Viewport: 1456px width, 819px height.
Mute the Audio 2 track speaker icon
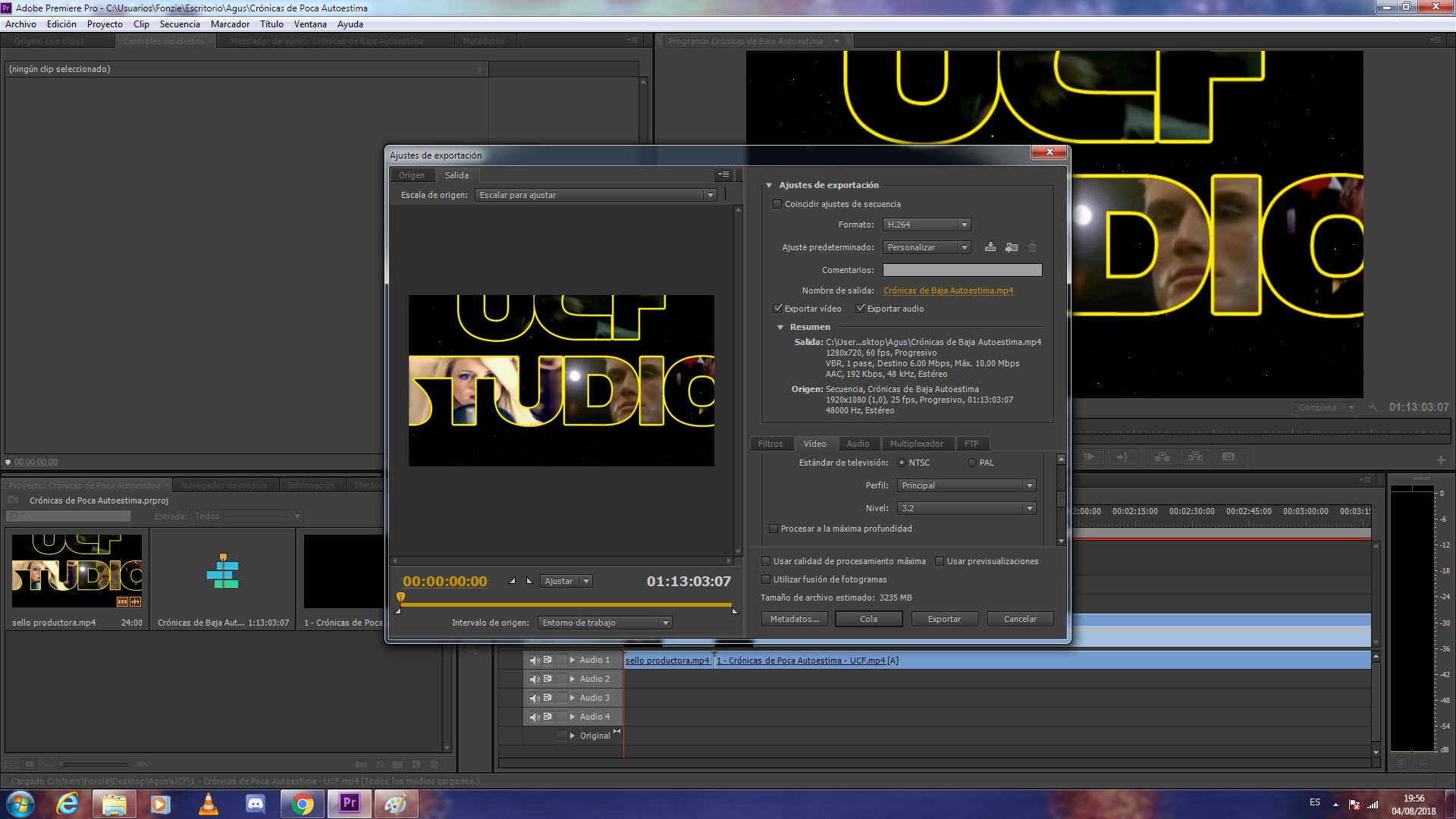point(534,679)
